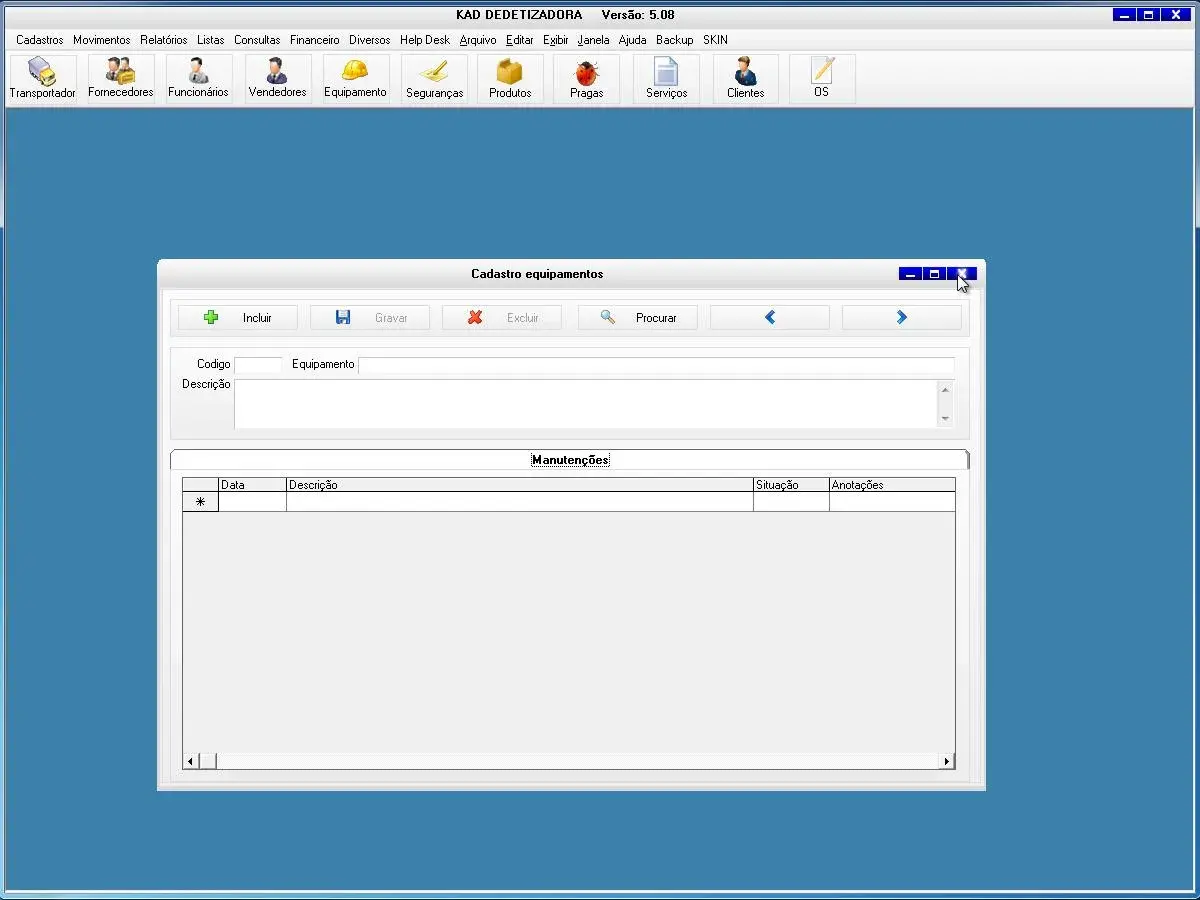Click the Incluir button with green plus
Viewport: 1200px width, 900px height.
[238, 317]
